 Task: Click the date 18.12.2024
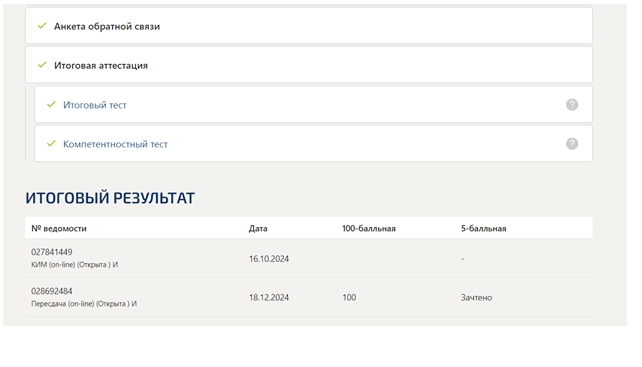269,298
